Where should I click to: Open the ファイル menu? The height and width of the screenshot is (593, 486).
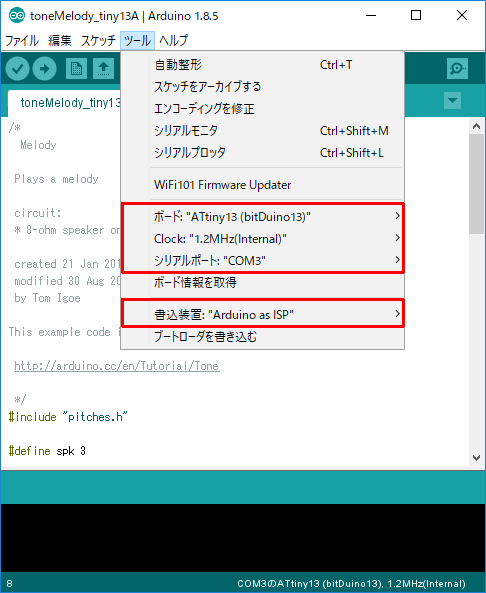22,40
